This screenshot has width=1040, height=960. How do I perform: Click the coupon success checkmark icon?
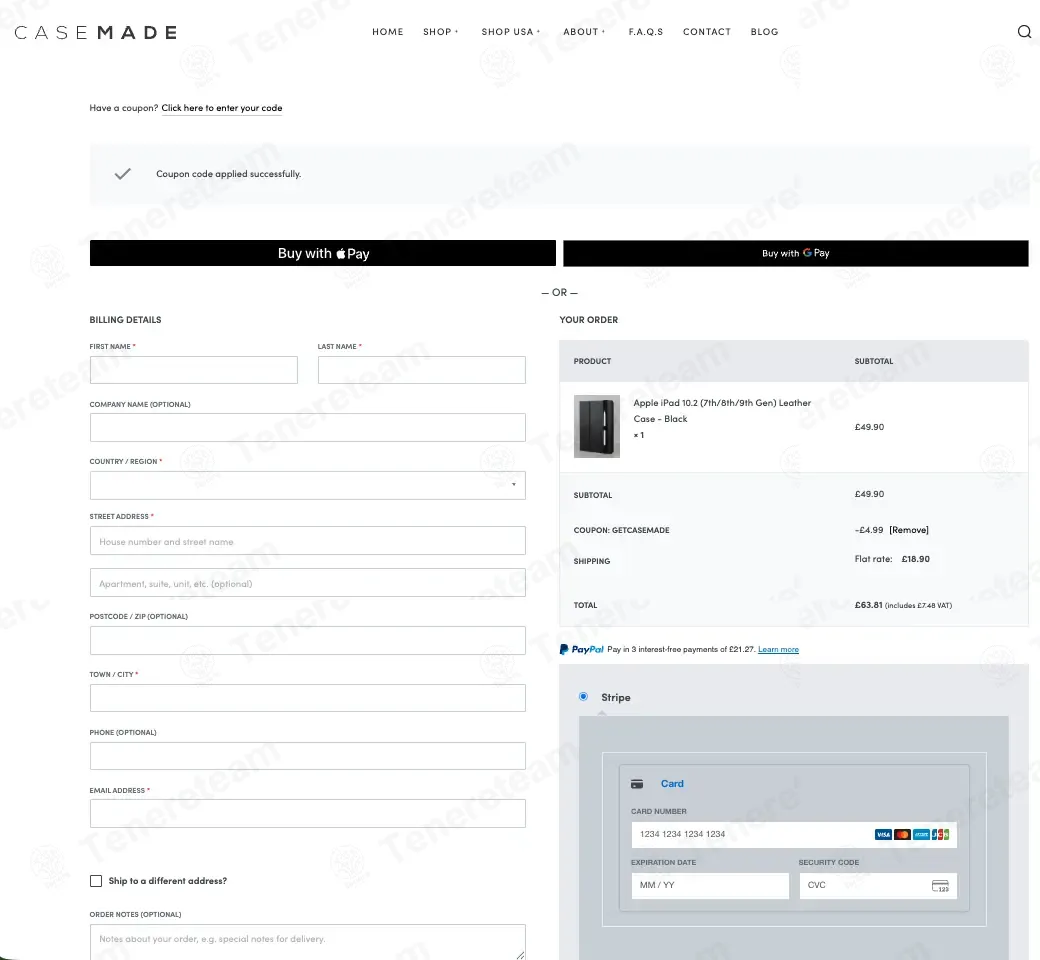click(123, 174)
